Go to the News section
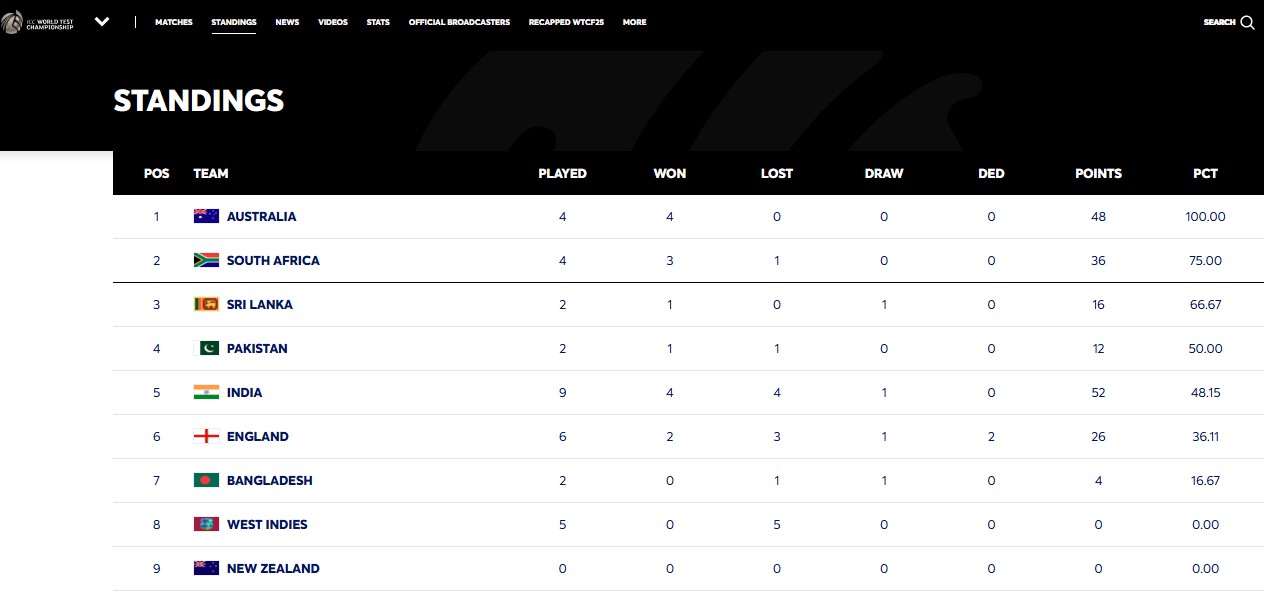Viewport: 1264px width, 604px height. (287, 22)
